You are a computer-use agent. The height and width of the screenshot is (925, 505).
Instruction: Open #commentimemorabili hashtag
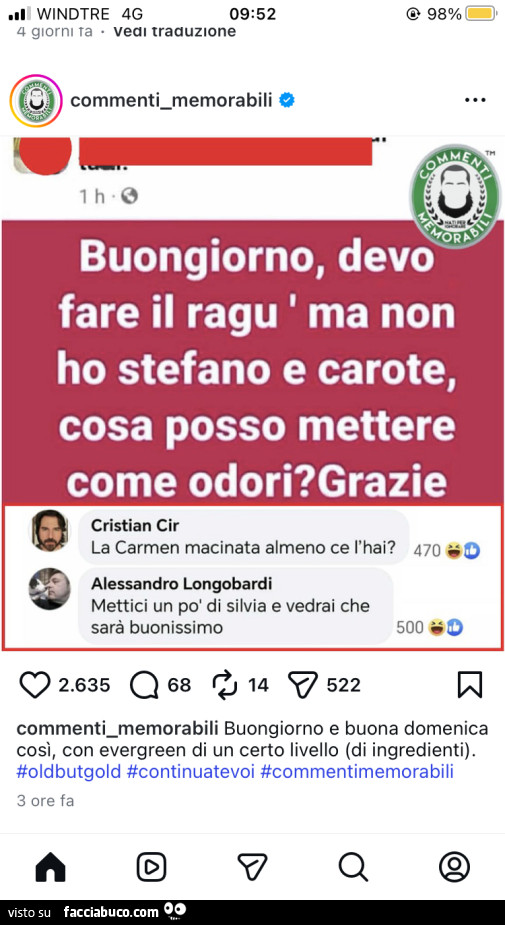point(356,771)
